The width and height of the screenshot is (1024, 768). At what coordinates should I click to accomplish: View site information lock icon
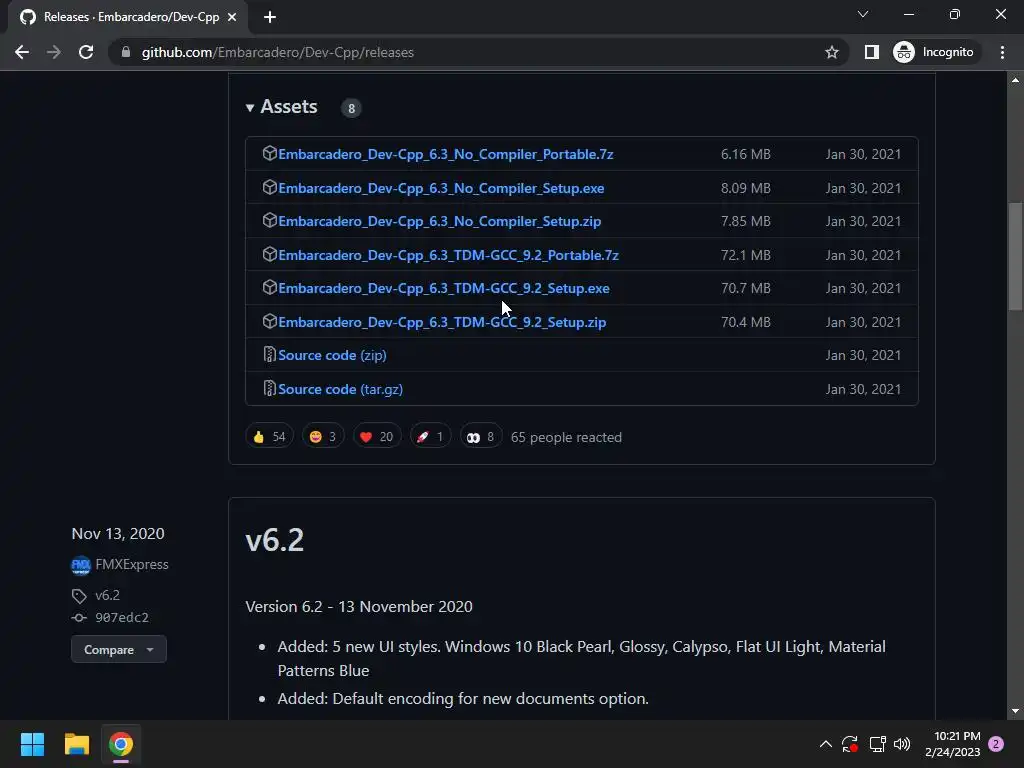point(126,52)
